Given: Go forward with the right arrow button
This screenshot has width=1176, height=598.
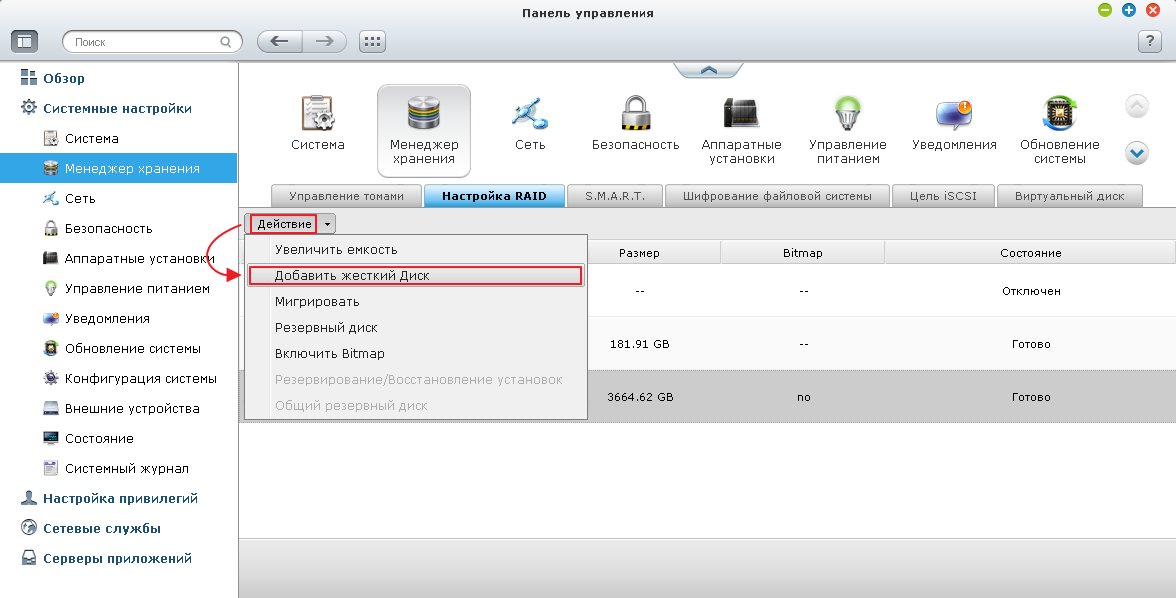Looking at the screenshot, I should pyautogui.click(x=325, y=41).
